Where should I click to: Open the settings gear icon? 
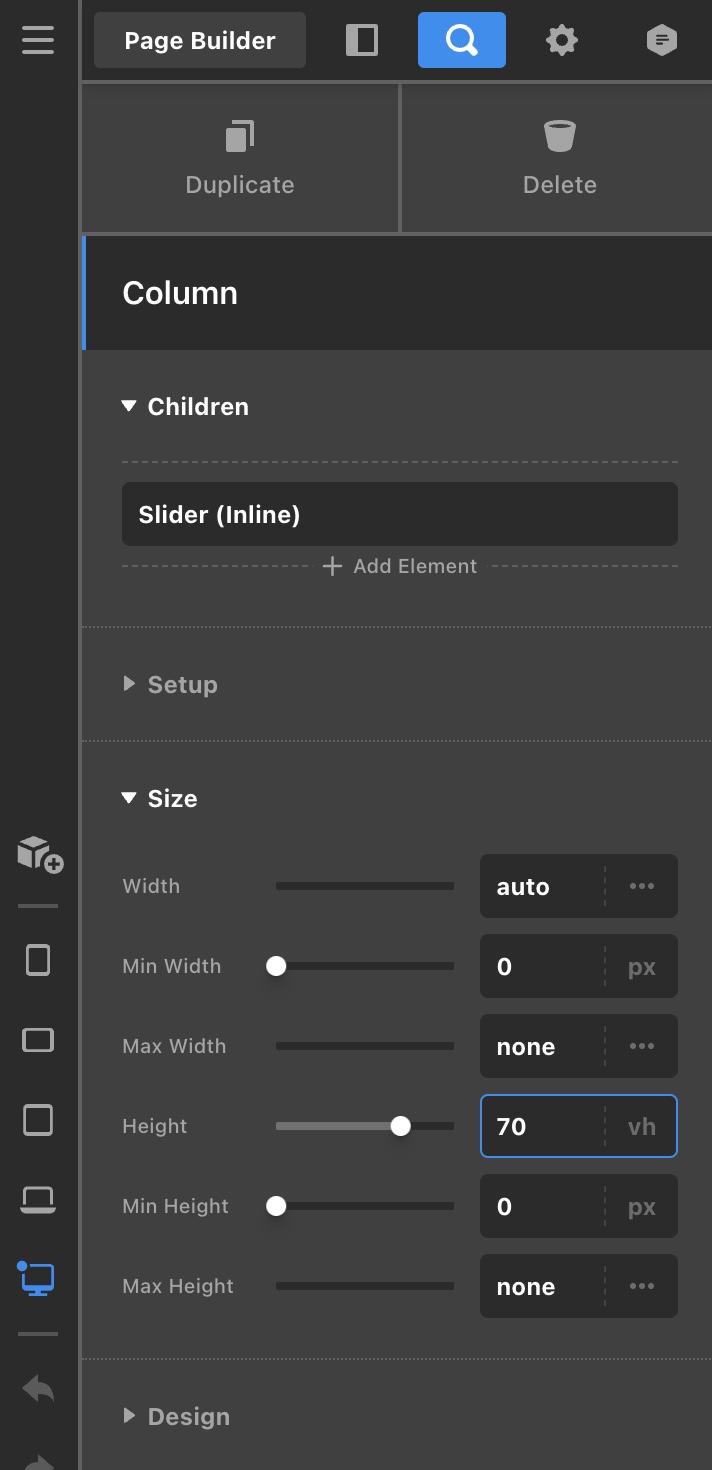click(561, 40)
